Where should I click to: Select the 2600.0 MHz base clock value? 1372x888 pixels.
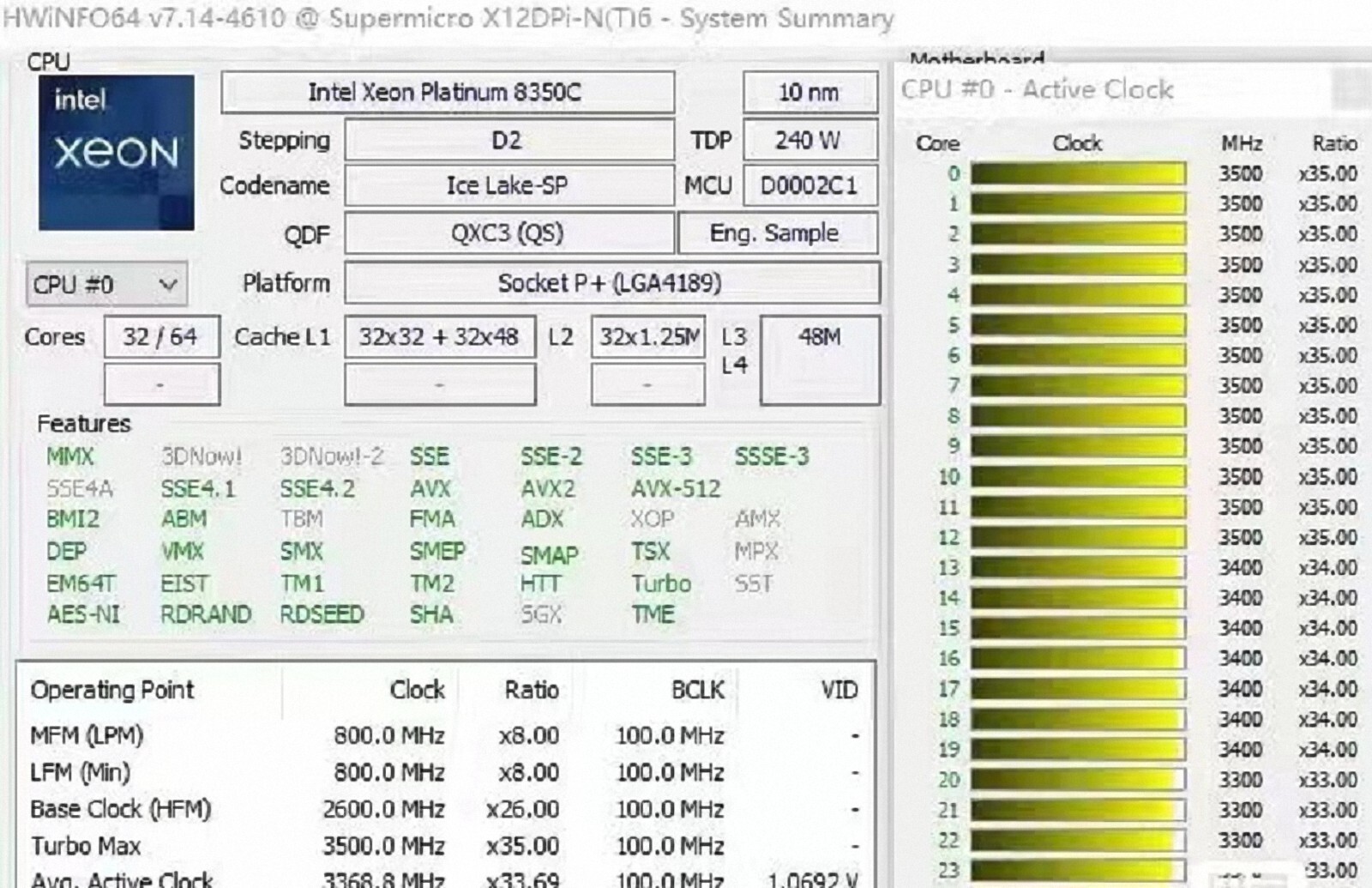pos(383,809)
